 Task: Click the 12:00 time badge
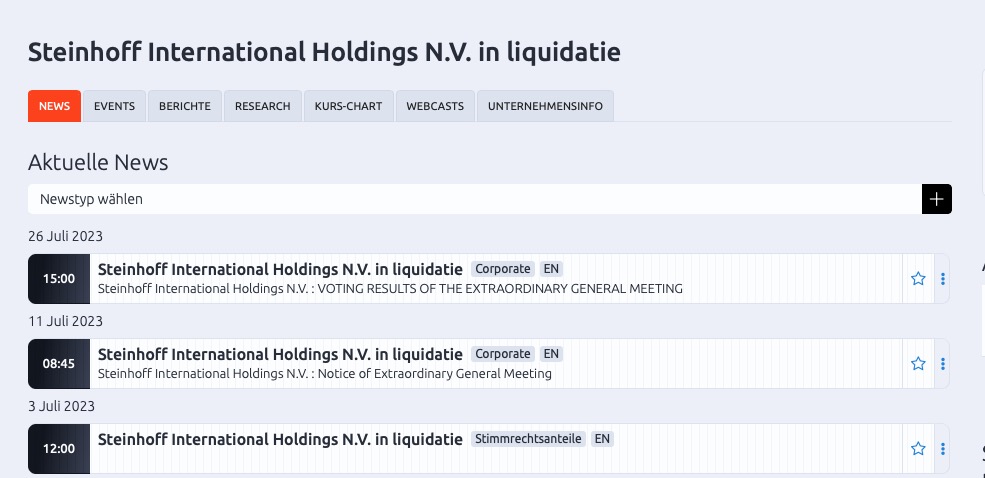(x=59, y=449)
